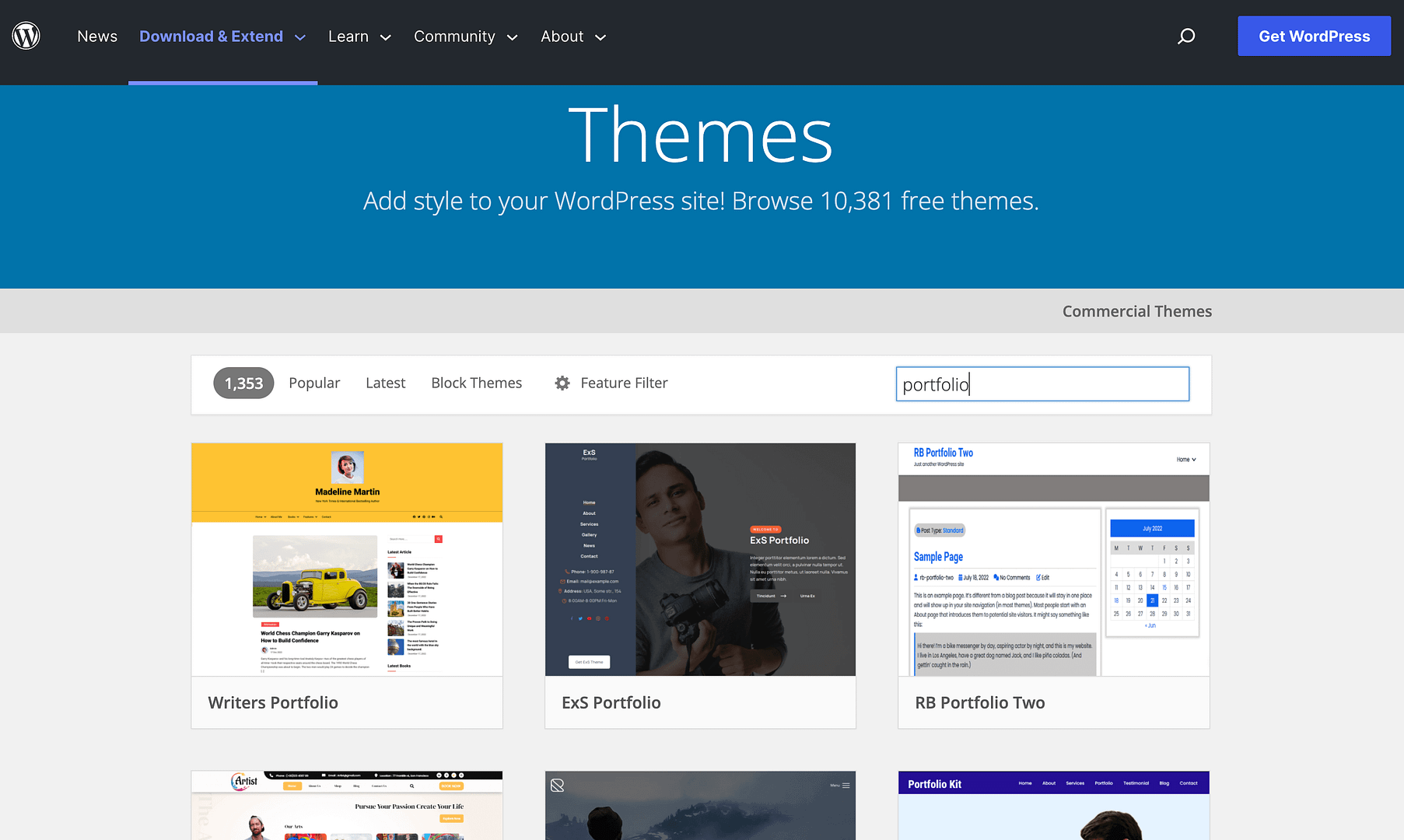Open the Portfolio Kit theme thumbnail

[1053, 805]
